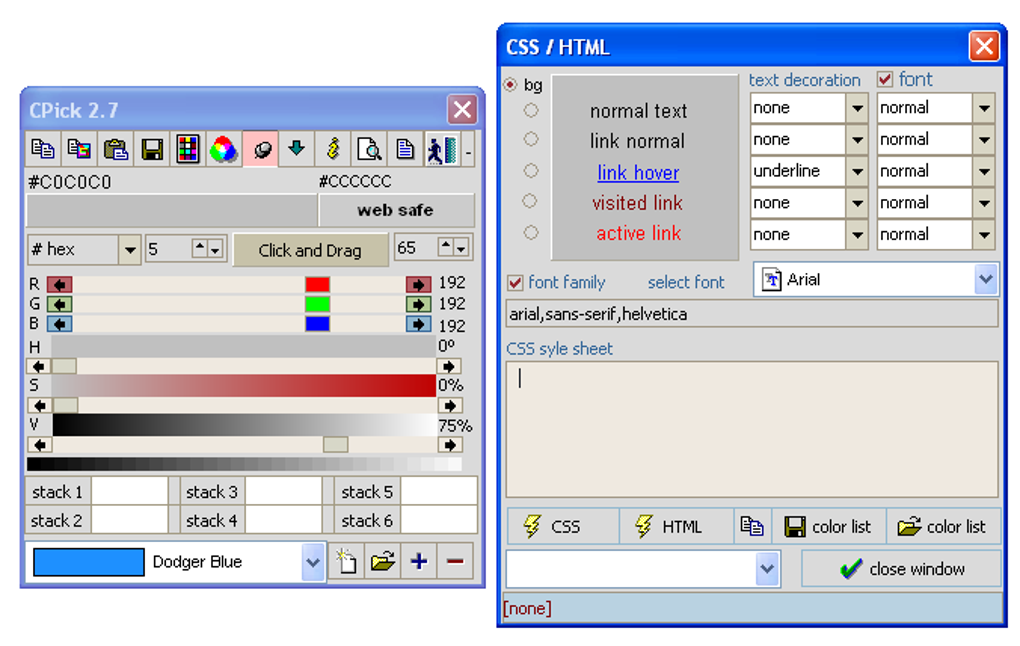
Task: Open the yellow info icon
Action: [x=333, y=149]
